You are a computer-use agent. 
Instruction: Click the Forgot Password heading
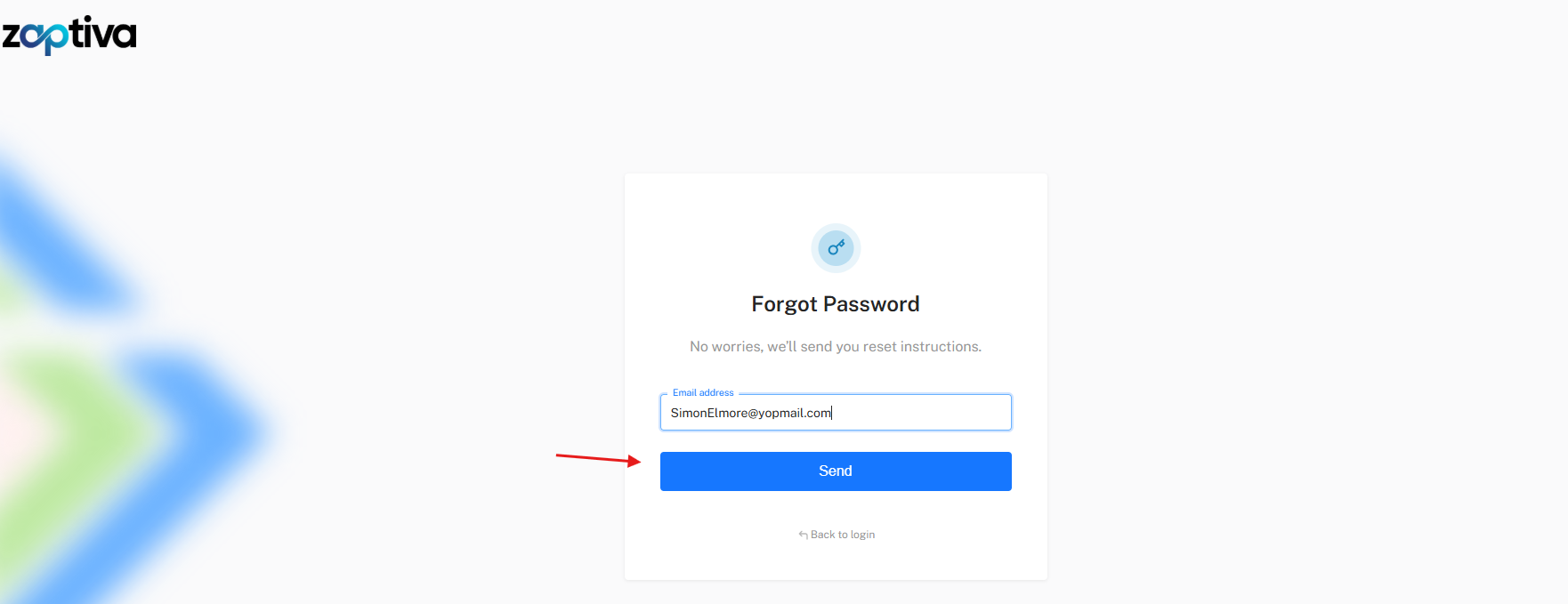(x=836, y=304)
